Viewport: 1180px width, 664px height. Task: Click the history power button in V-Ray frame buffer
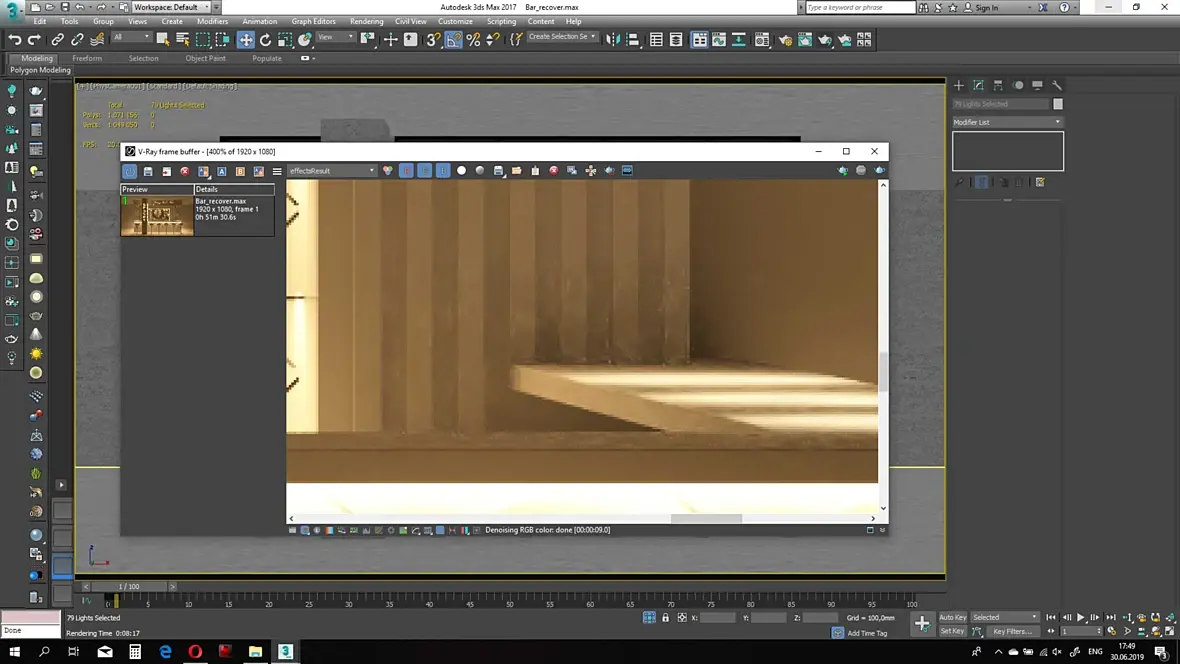[x=130, y=172]
